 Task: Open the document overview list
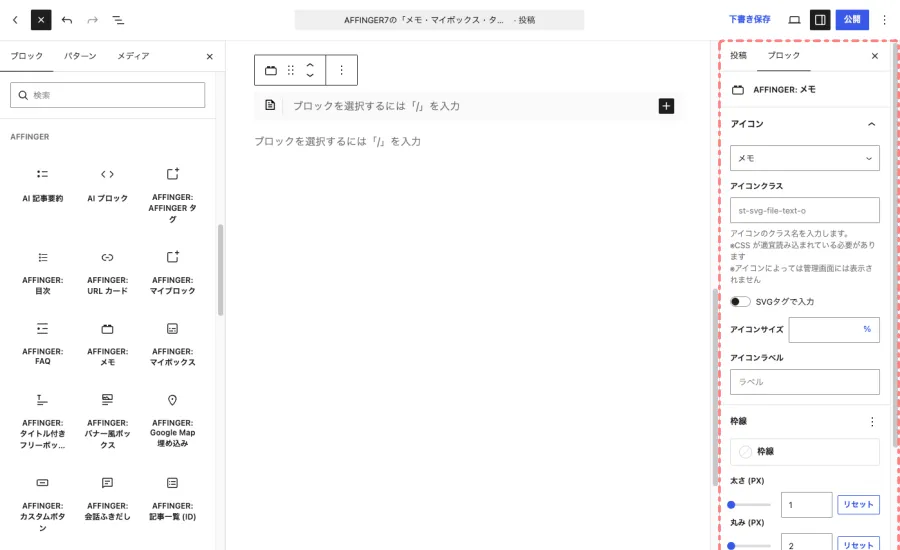pyautogui.click(x=118, y=20)
